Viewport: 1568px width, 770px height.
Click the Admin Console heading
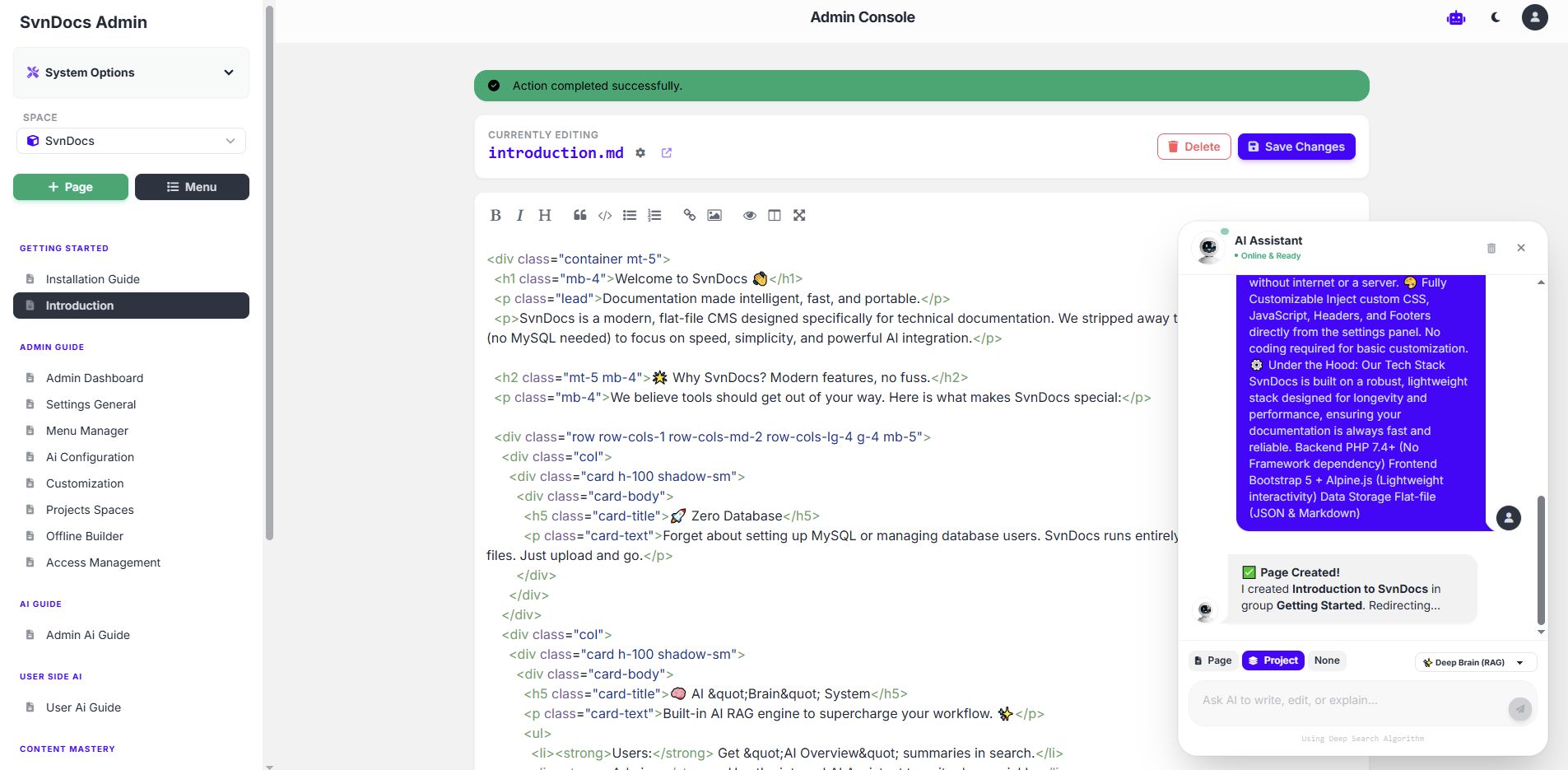(x=863, y=17)
